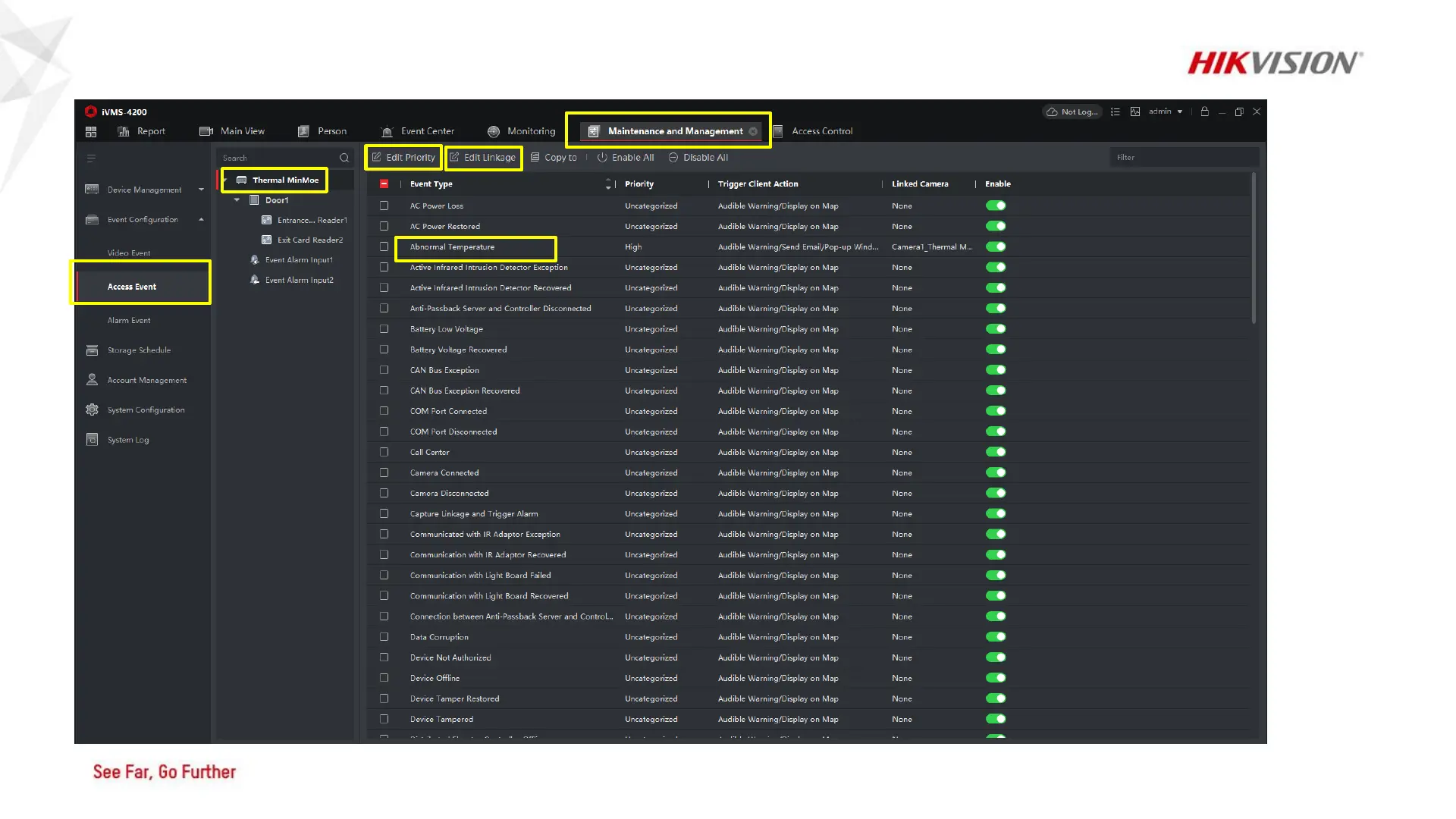Open the admin user dropdown
The width and height of the screenshot is (1456, 819).
1166,111
